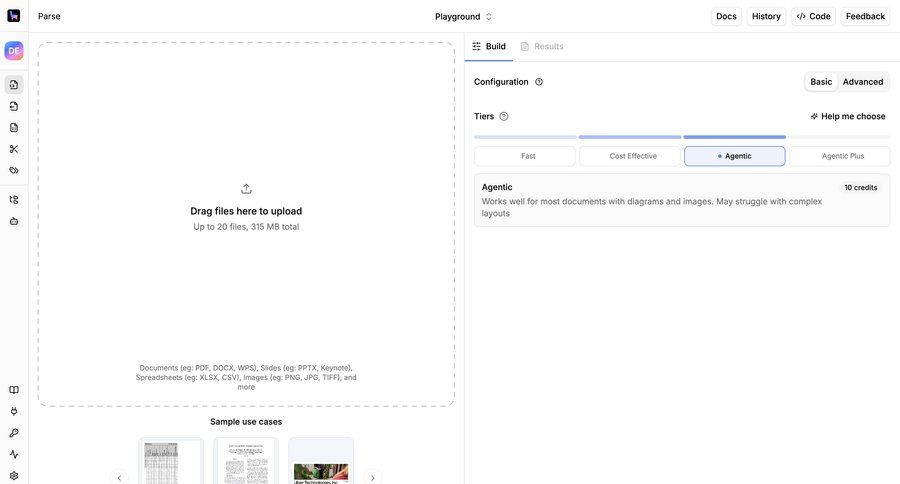Switch configuration mode to Basic
900x484 pixels.
pos(821,82)
